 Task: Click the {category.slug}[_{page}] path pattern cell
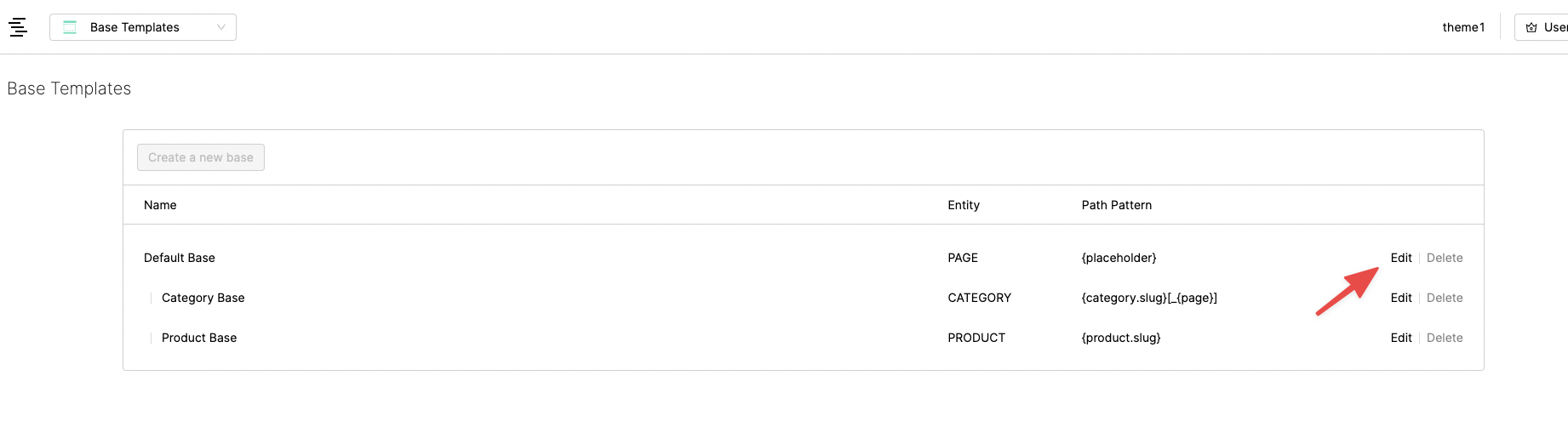tap(1148, 298)
